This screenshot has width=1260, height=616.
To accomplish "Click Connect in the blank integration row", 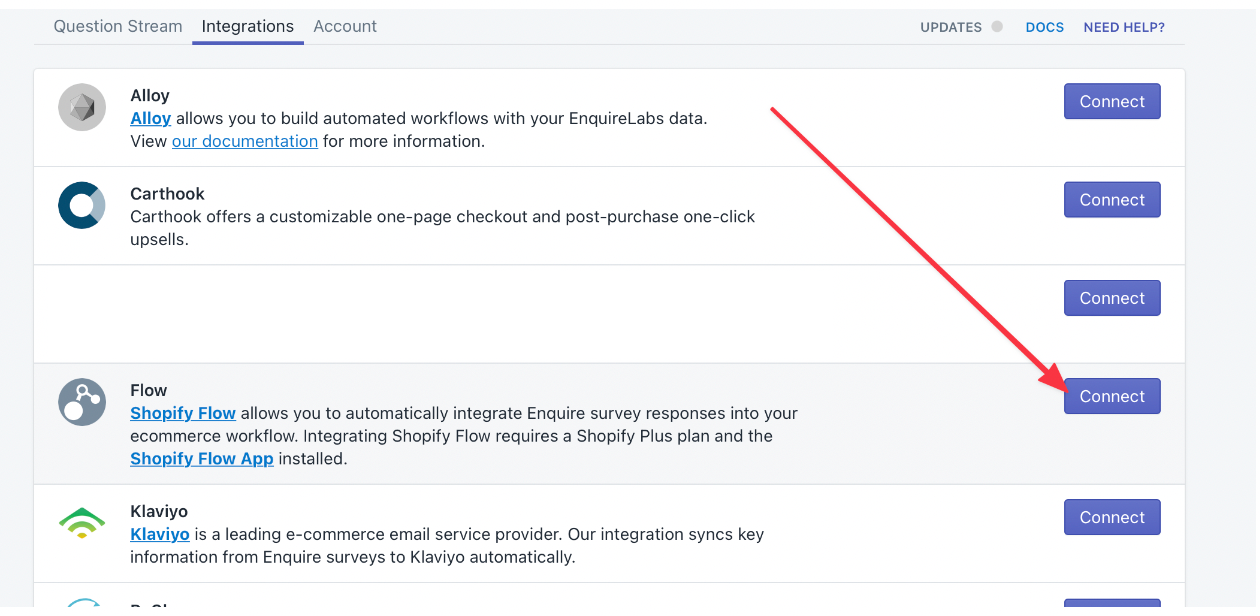I will point(1112,298).
